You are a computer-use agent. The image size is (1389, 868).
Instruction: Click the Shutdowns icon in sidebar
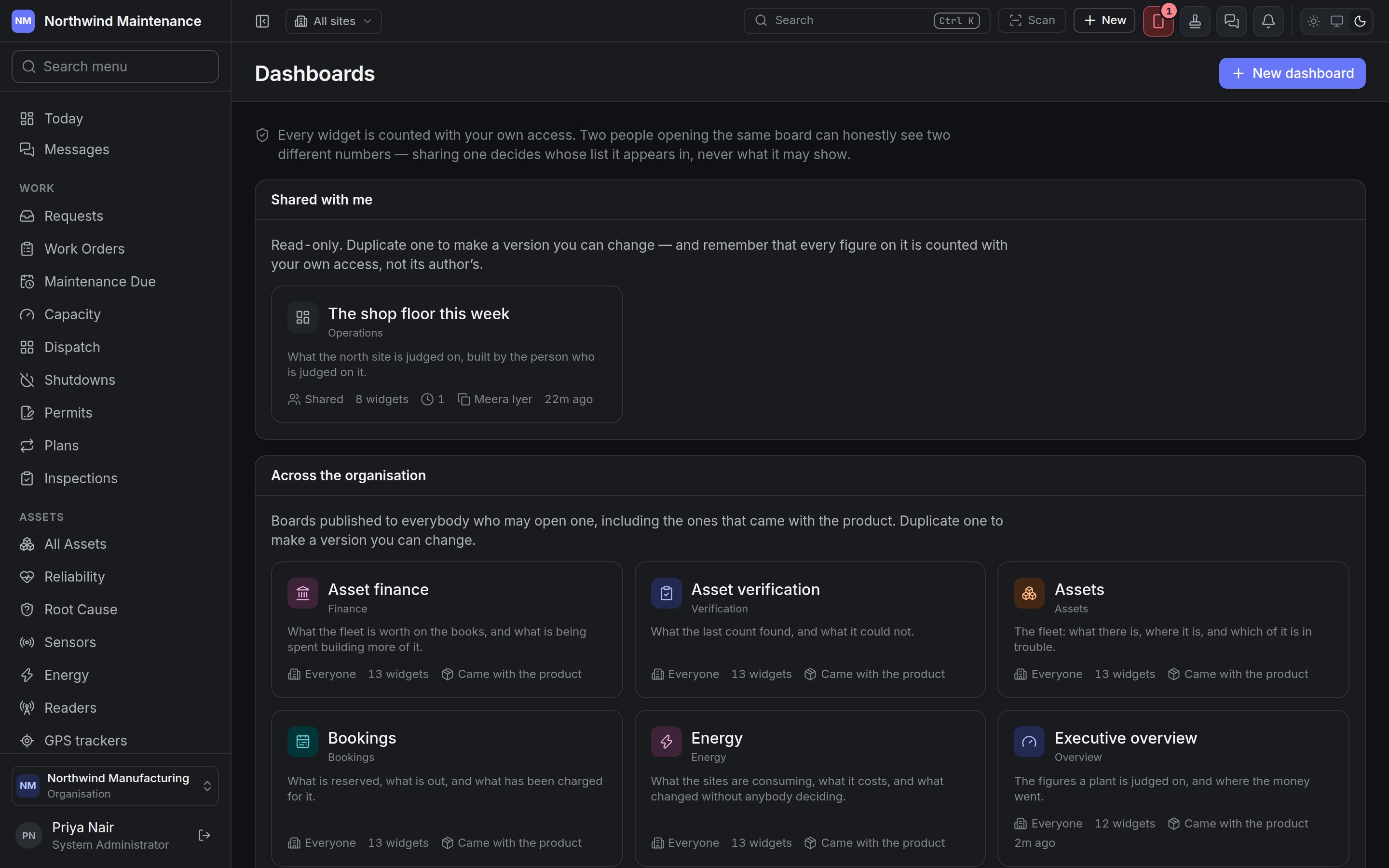(27, 380)
